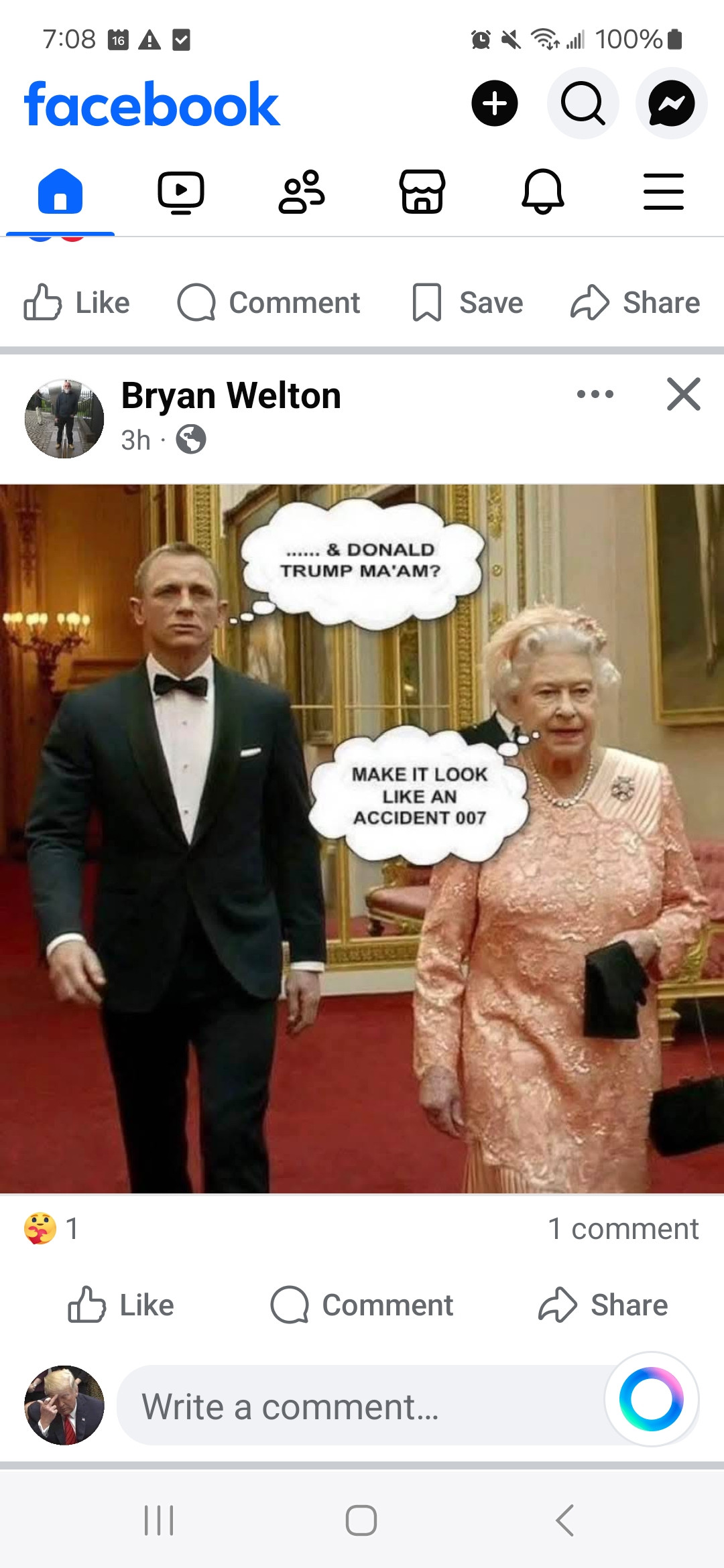Tap the create post plus icon
This screenshot has height=1568, width=724.
pyautogui.click(x=495, y=104)
